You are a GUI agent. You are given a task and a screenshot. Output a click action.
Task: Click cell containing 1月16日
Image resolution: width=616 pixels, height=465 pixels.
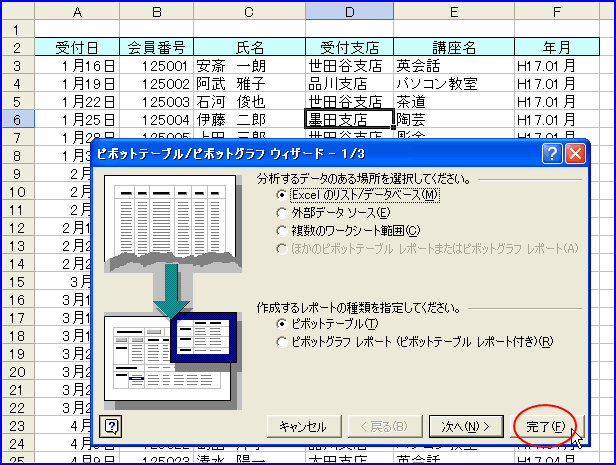pos(77,66)
